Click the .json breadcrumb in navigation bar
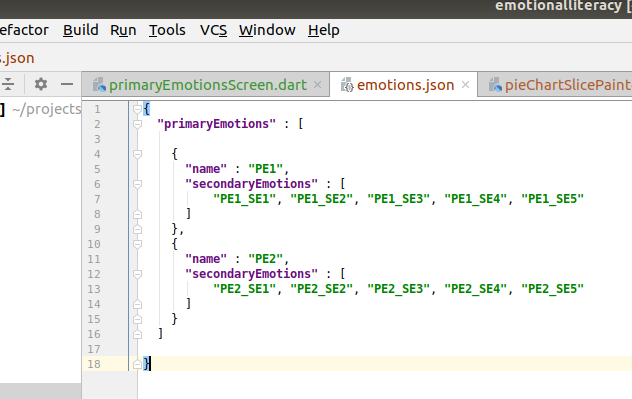632x399 pixels. click(x=17, y=58)
